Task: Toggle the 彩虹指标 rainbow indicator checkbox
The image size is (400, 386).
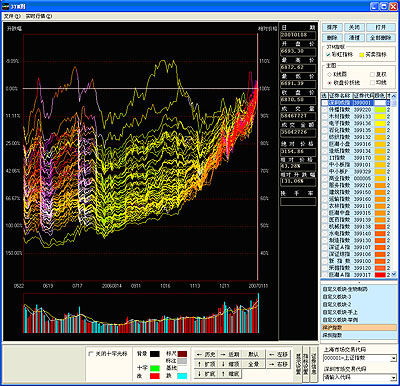Action: 328,54
